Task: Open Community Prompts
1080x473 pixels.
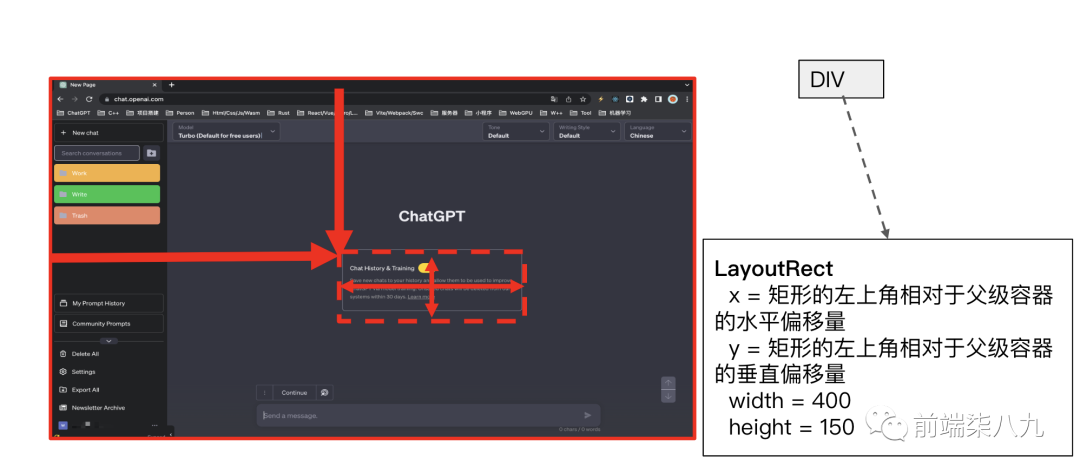Action: pyautogui.click(x=109, y=324)
